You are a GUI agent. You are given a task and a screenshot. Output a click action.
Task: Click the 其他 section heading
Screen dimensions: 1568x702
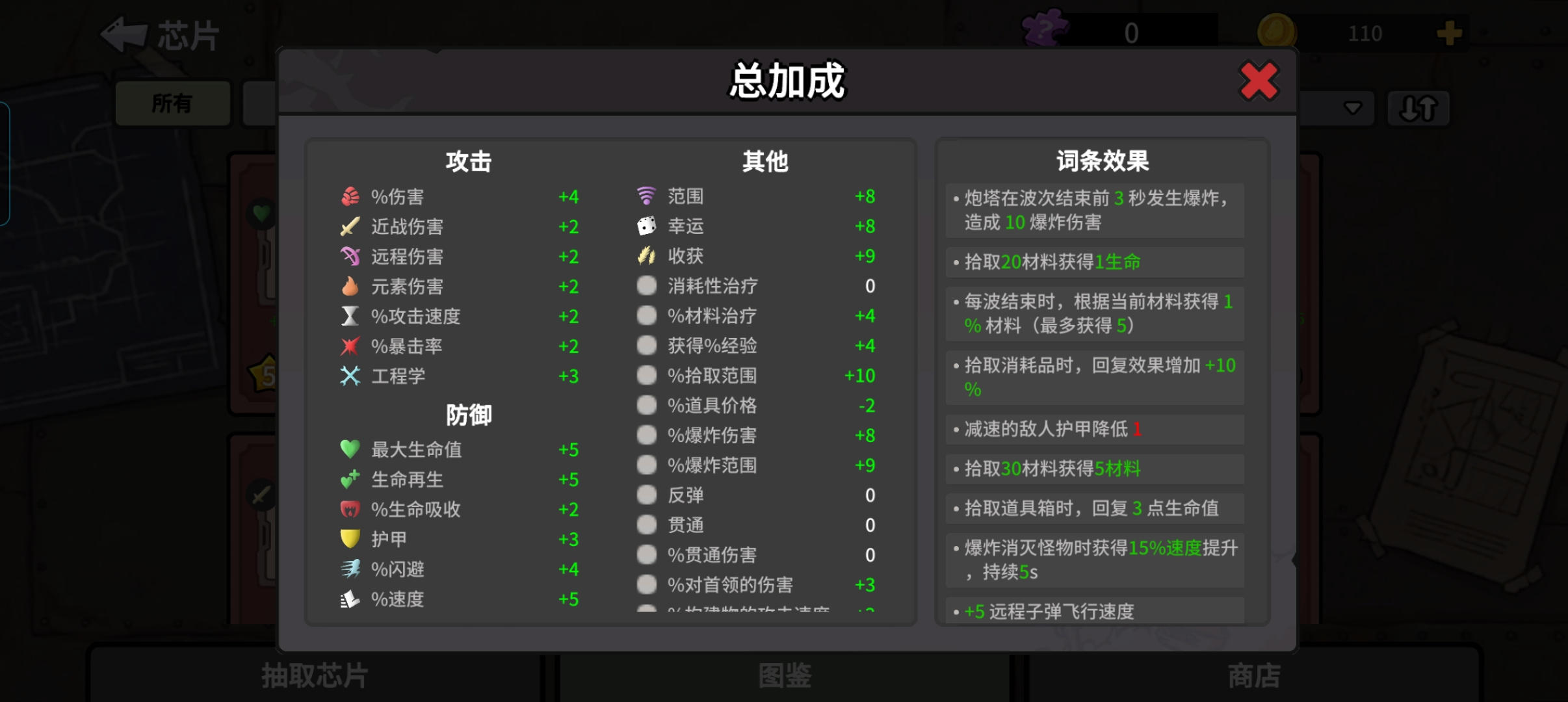[x=765, y=161]
